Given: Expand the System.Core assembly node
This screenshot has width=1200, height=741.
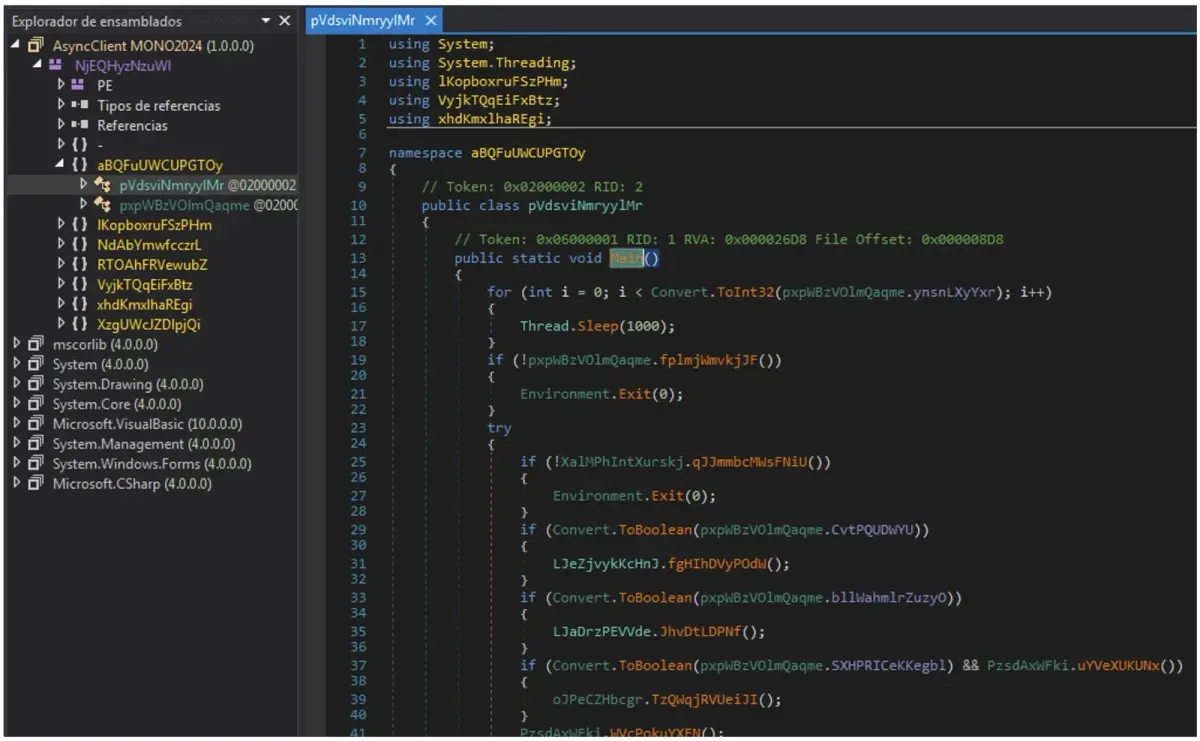Looking at the screenshot, I should [17, 404].
